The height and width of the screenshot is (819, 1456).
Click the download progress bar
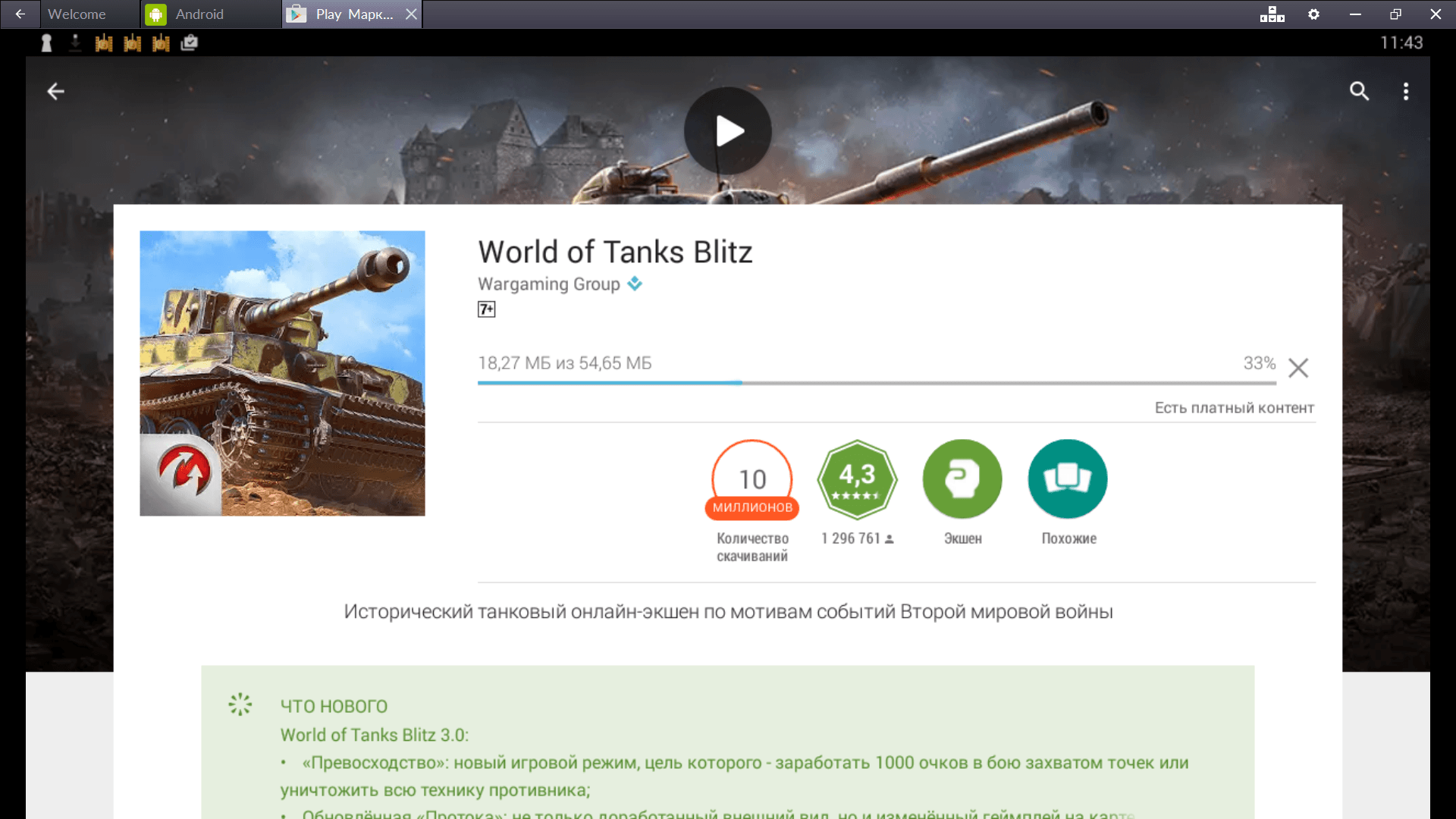[876, 383]
